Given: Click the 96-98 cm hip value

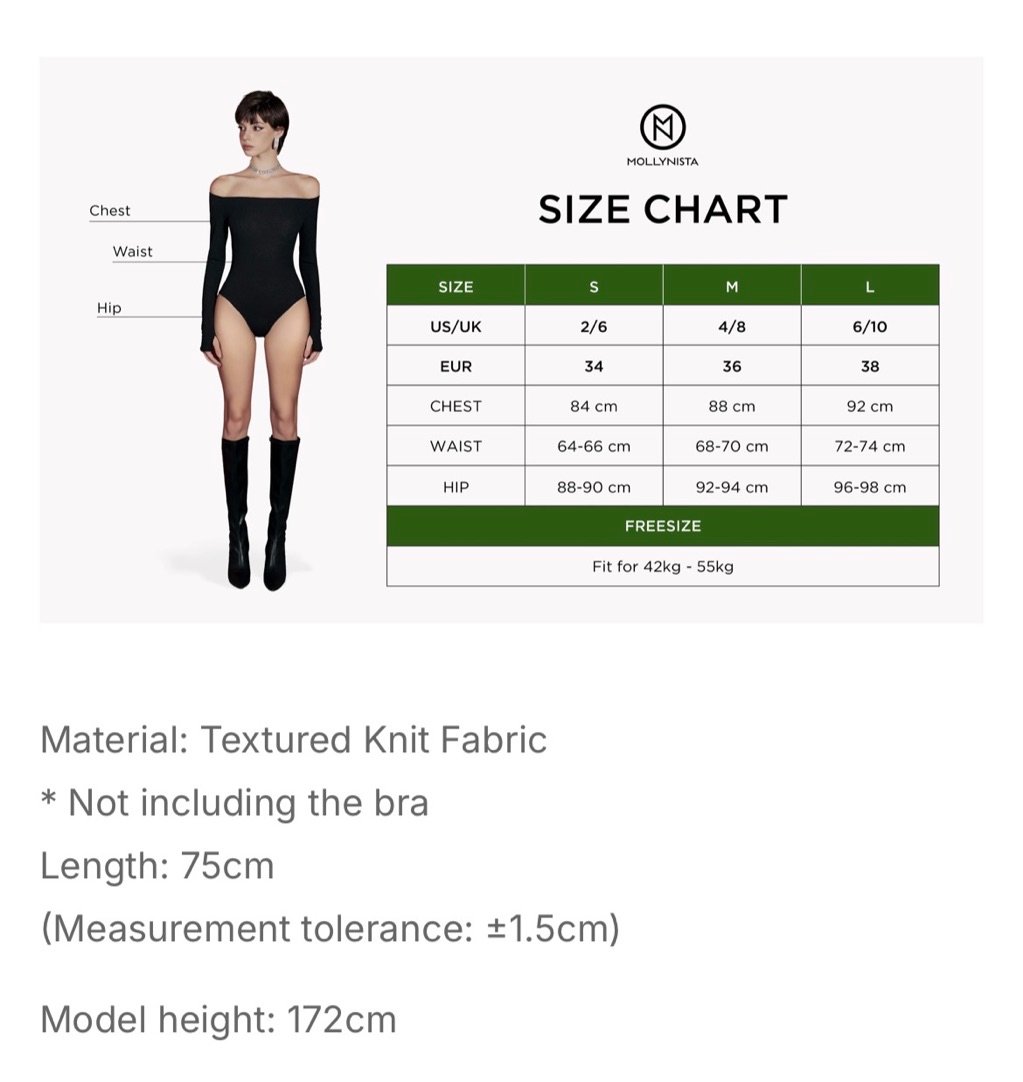Looking at the screenshot, I should 870,486.
